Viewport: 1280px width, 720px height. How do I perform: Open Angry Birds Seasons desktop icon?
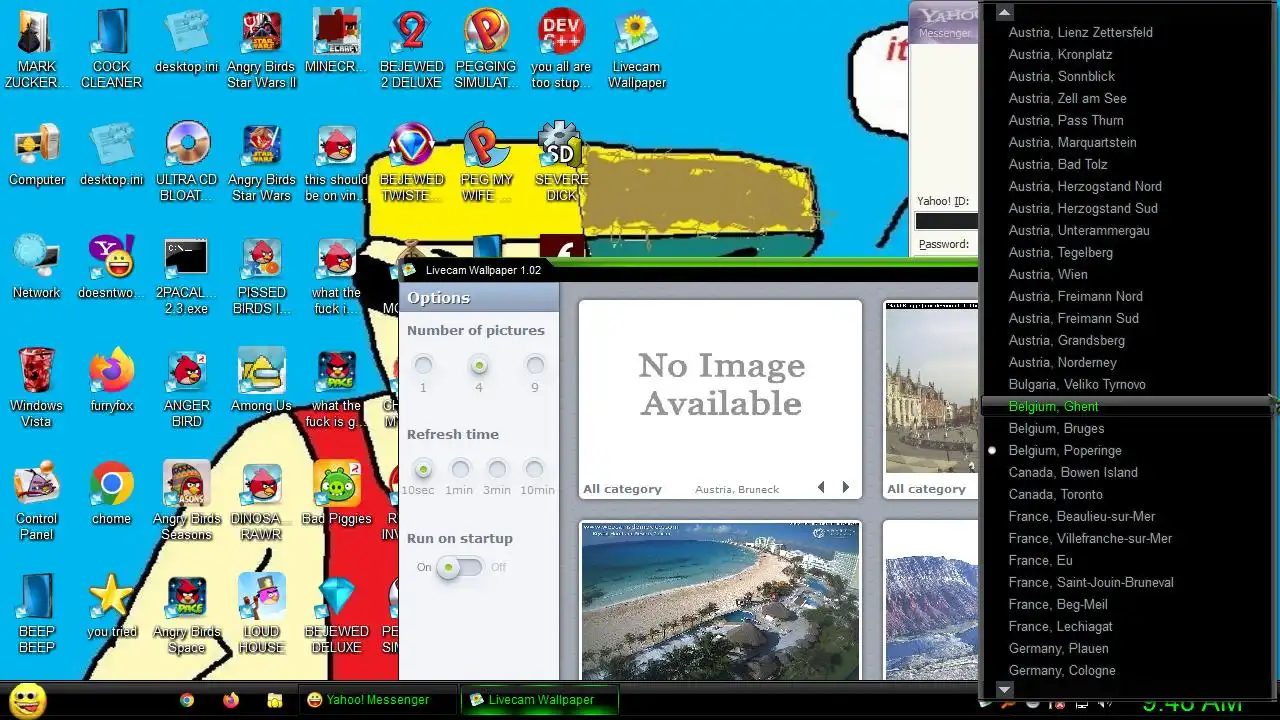(186, 501)
